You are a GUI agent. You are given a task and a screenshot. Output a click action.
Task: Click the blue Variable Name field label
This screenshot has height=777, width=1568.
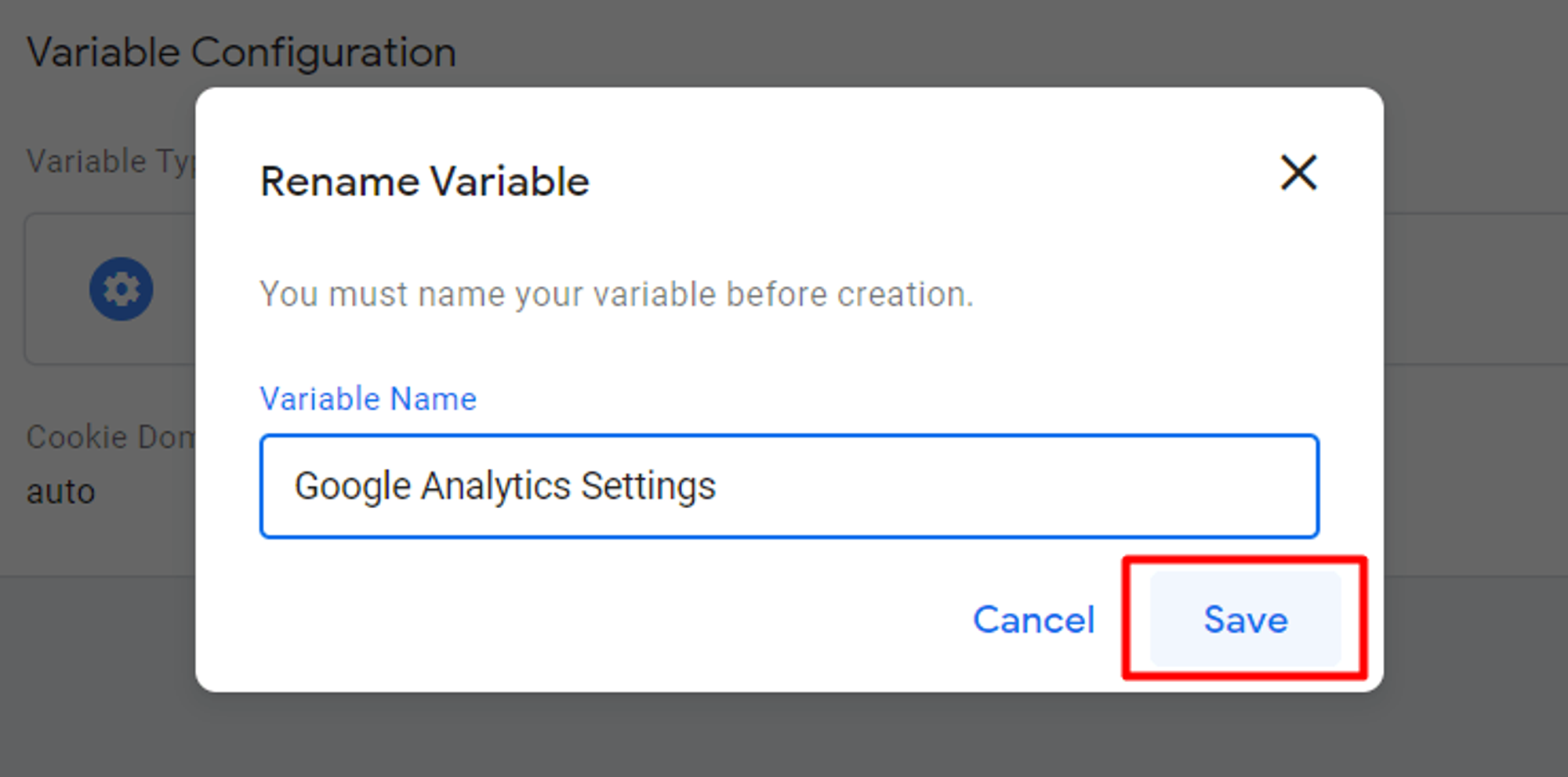368,399
